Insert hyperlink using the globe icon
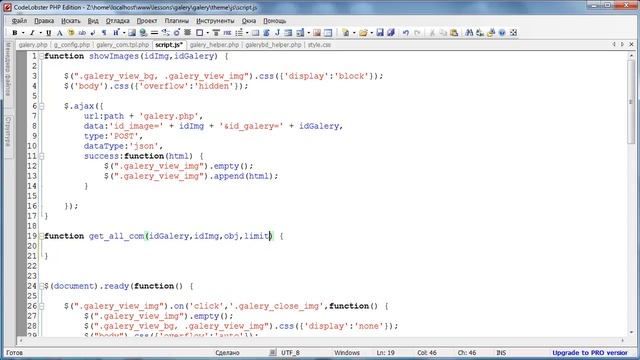Image resolution: width=640 pixels, height=360 pixels. [143, 33]
